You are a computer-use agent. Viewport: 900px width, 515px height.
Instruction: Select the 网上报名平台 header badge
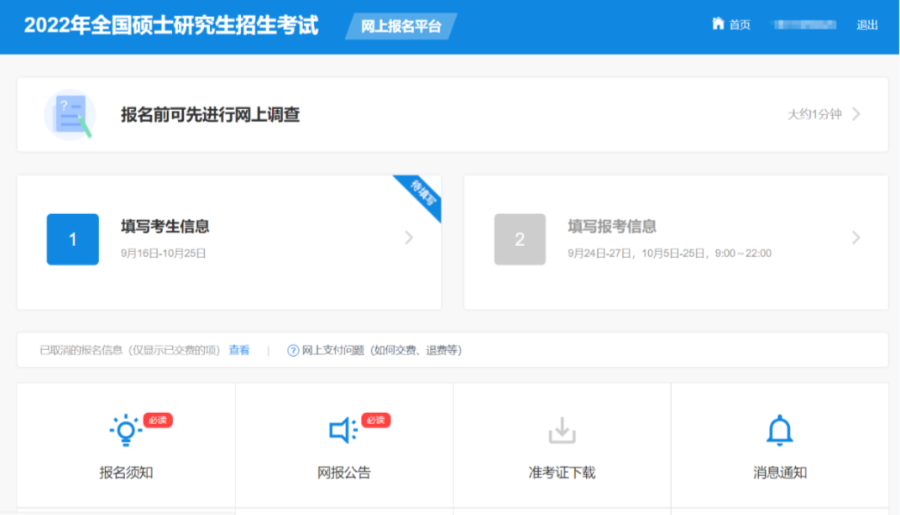pos(401,26)
